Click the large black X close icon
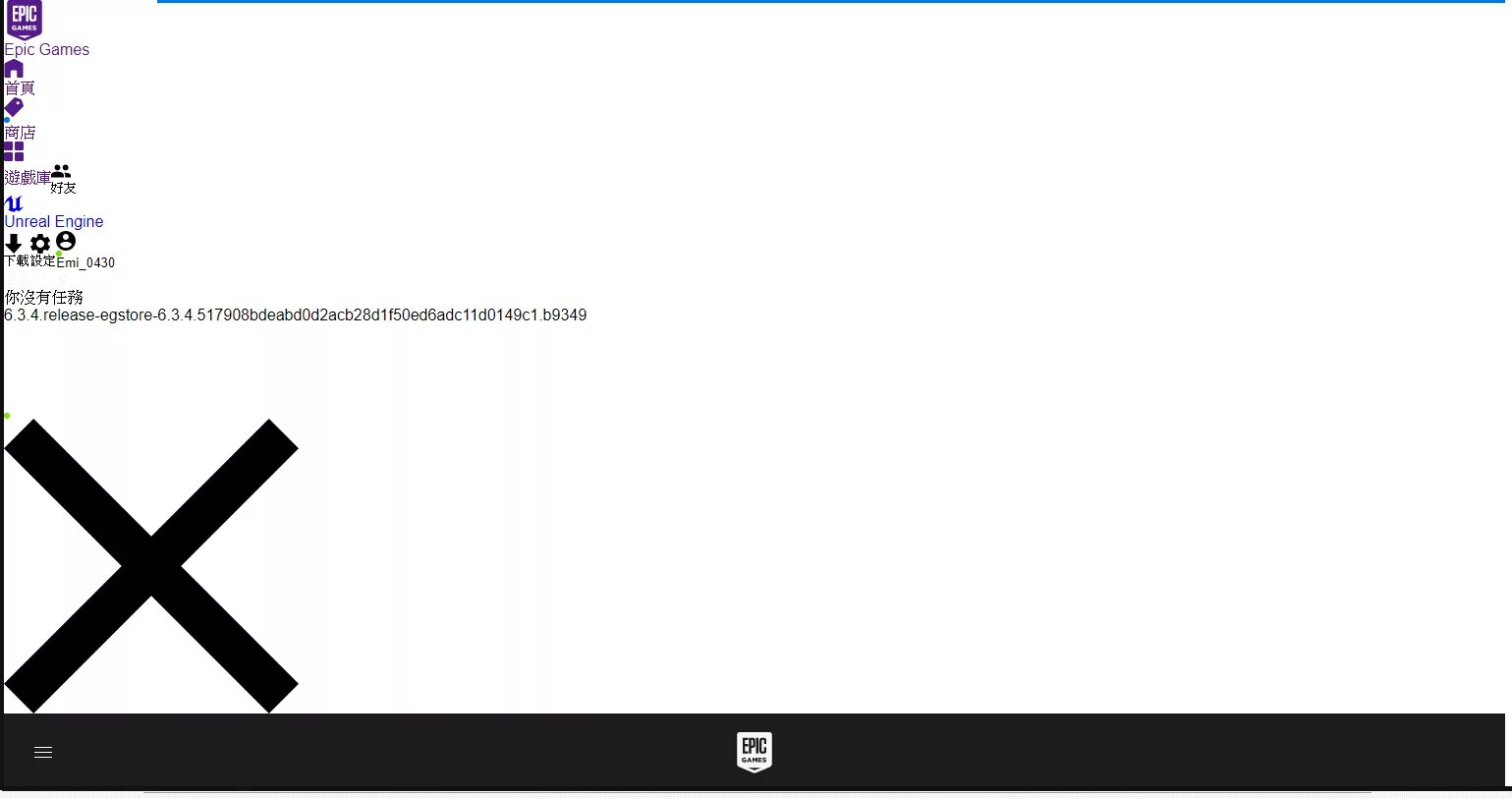 [151, 566]
